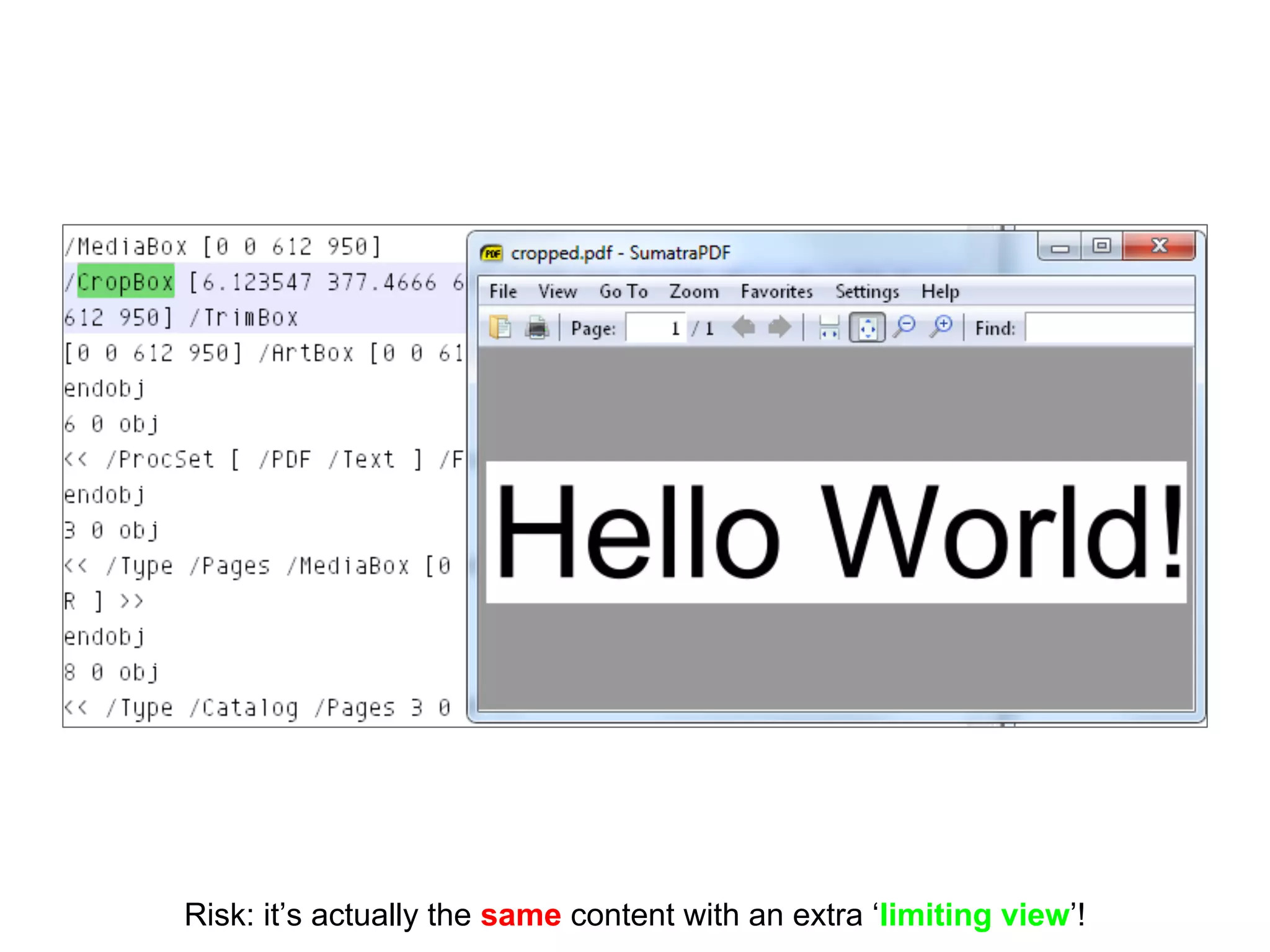Click the Open file icon in SumatraPDF toolbar

500,327
